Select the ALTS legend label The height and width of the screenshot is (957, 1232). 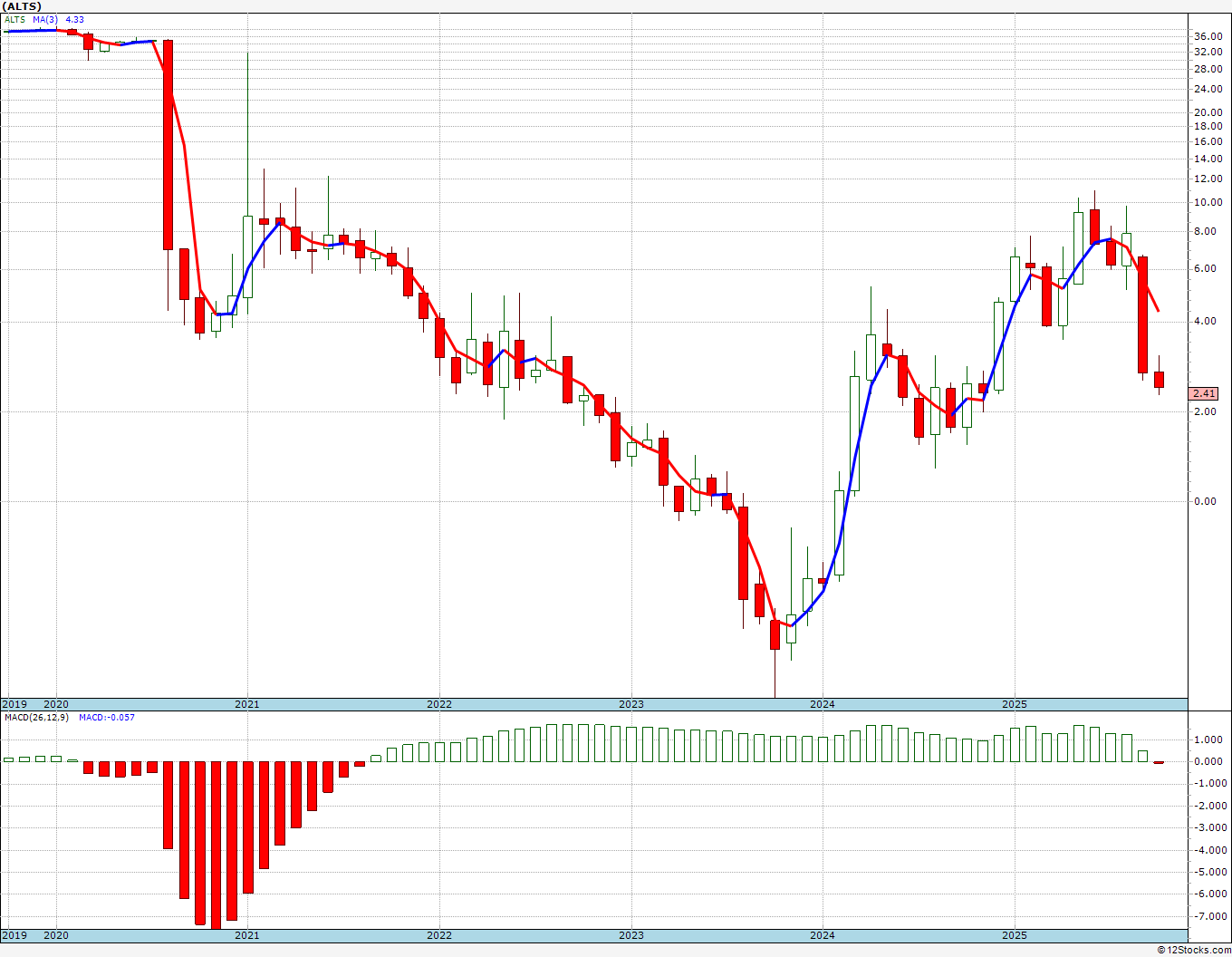pyautogui.click(x=14, y=19)
